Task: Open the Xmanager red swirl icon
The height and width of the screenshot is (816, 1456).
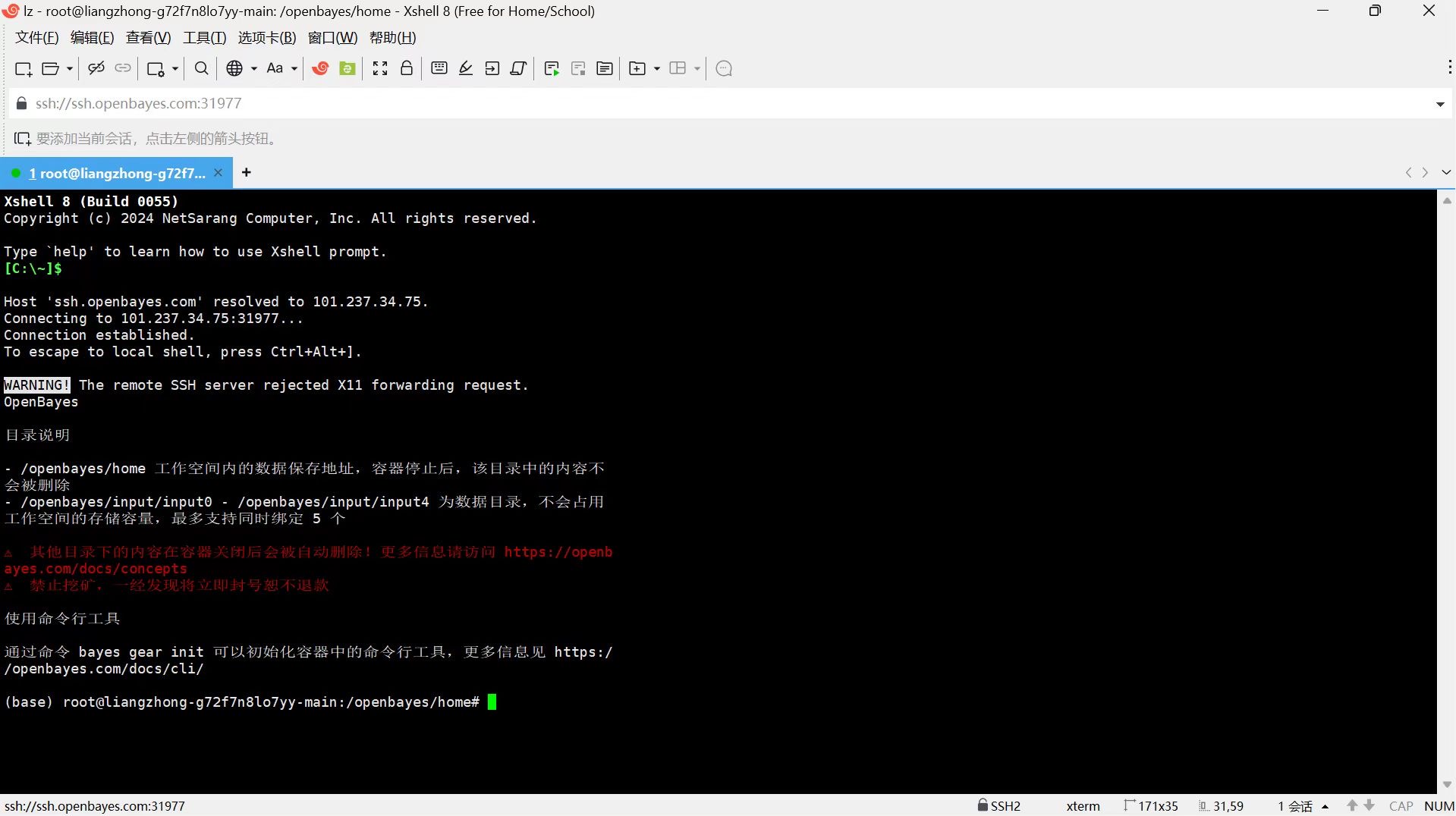Action: (320, 69)
